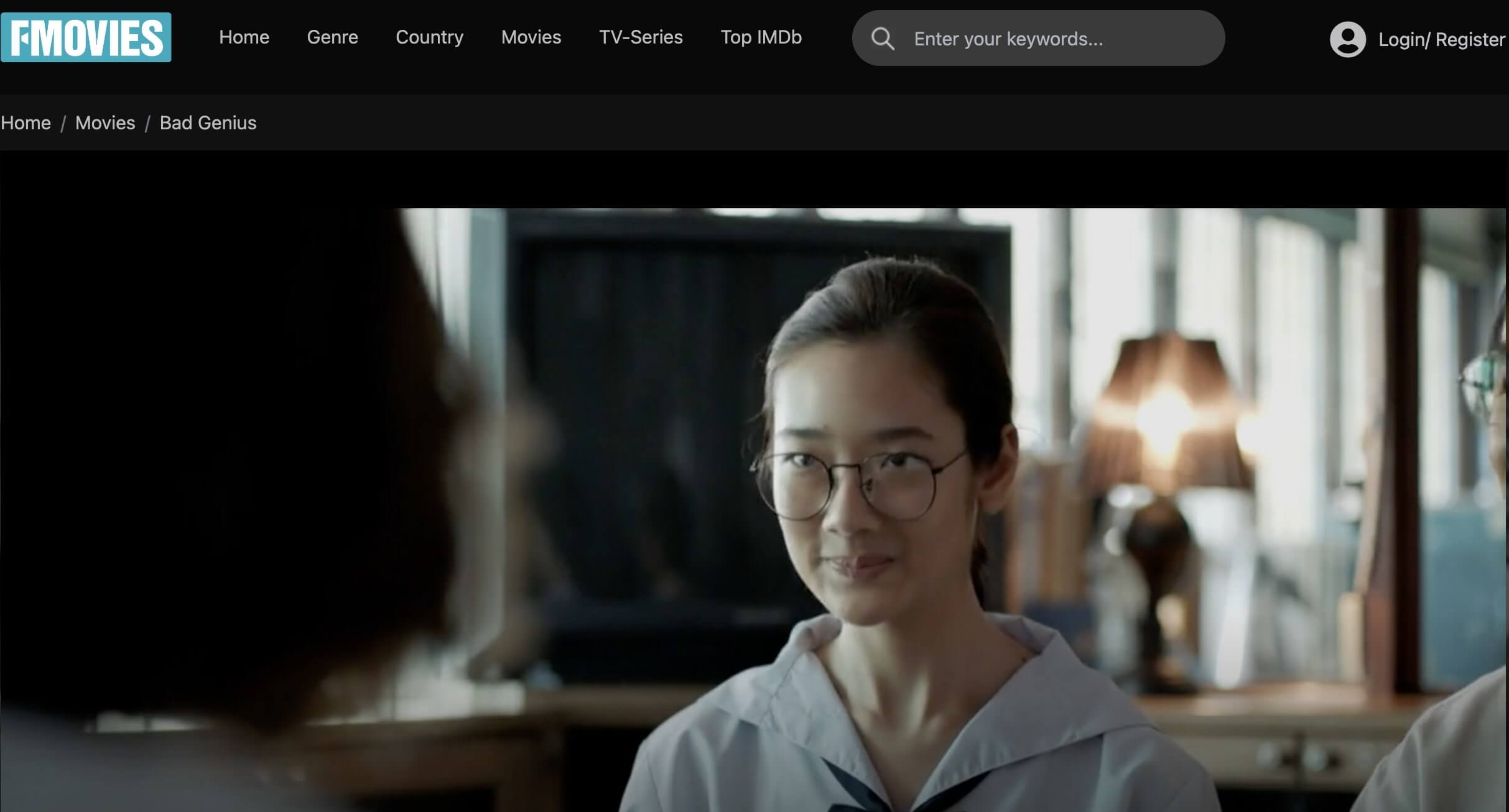This screenshot has width=1509, height=812.
Task: Click the black bar above the video
Action: (x=746, y=179)
